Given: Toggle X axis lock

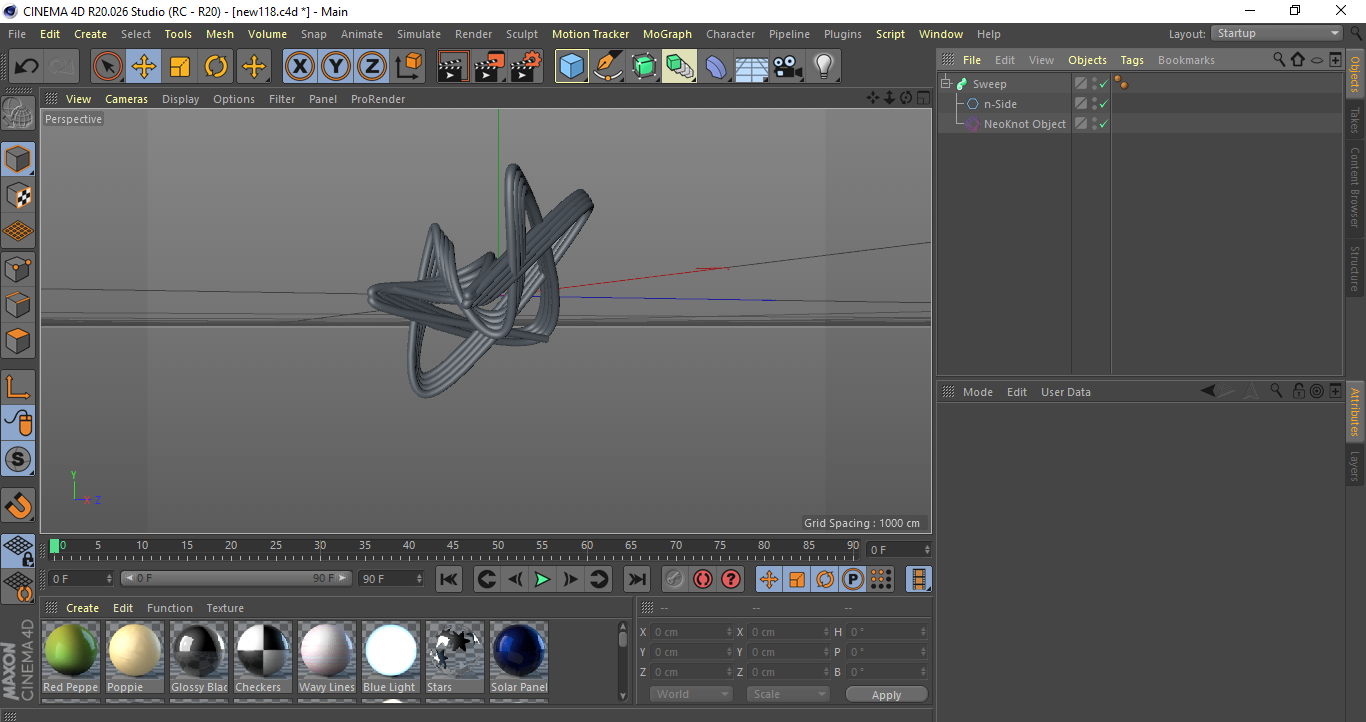Looking at the screenshot, I should click(x=299, y=67).
